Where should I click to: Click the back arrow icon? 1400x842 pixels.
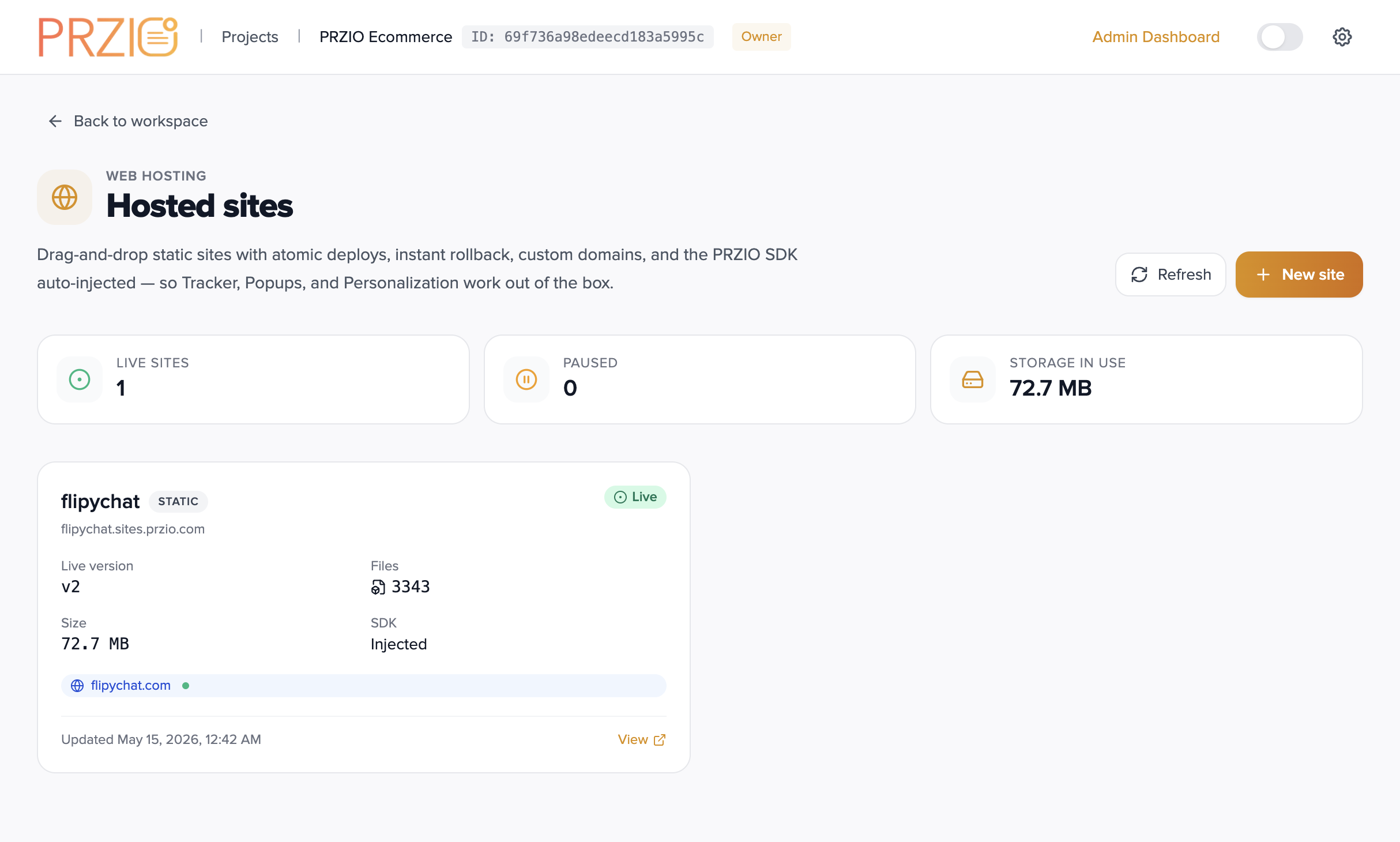pyautogui.click(x=55, y=121)
